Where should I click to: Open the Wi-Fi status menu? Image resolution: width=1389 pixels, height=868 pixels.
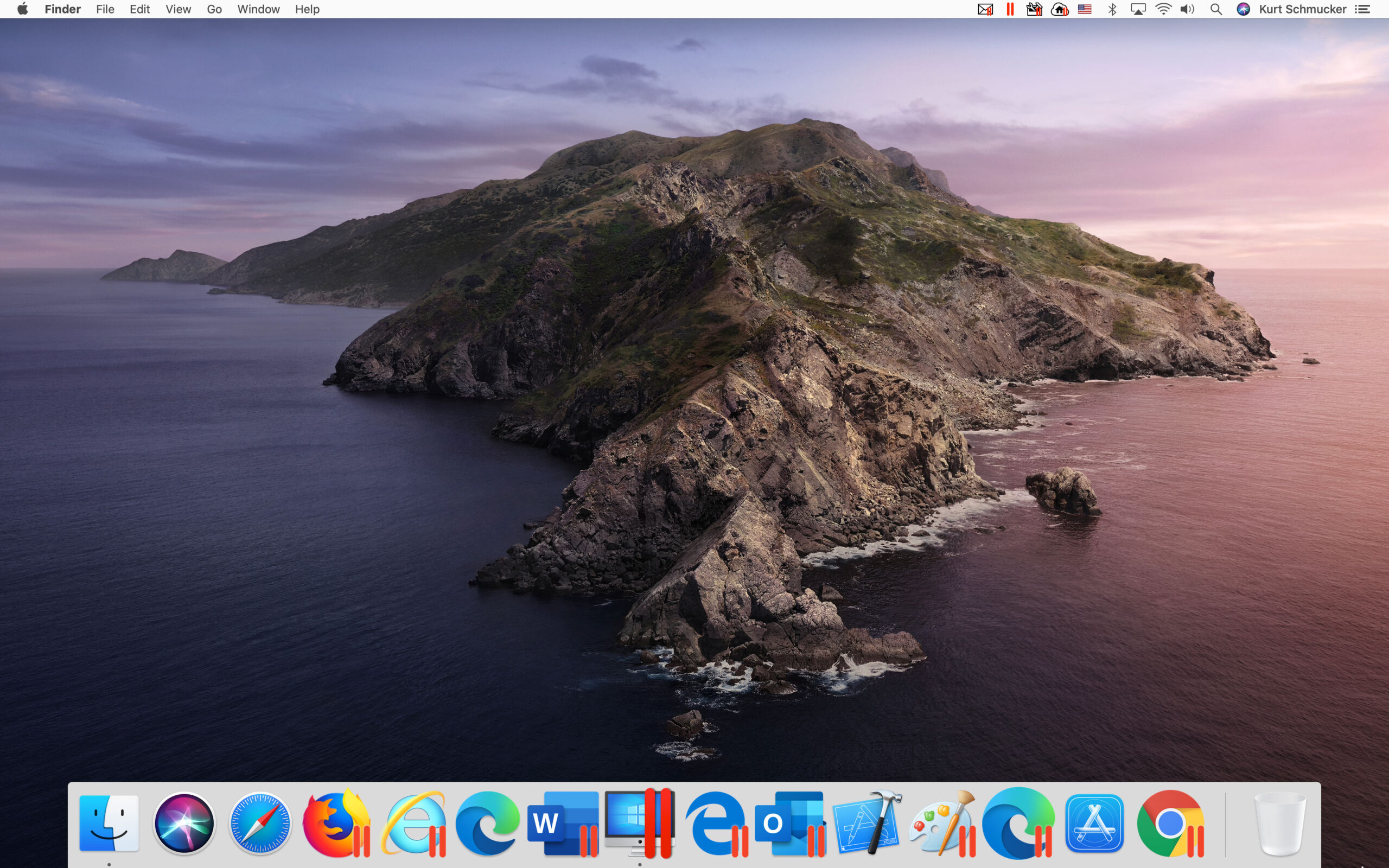click(x=1163, y=9)
